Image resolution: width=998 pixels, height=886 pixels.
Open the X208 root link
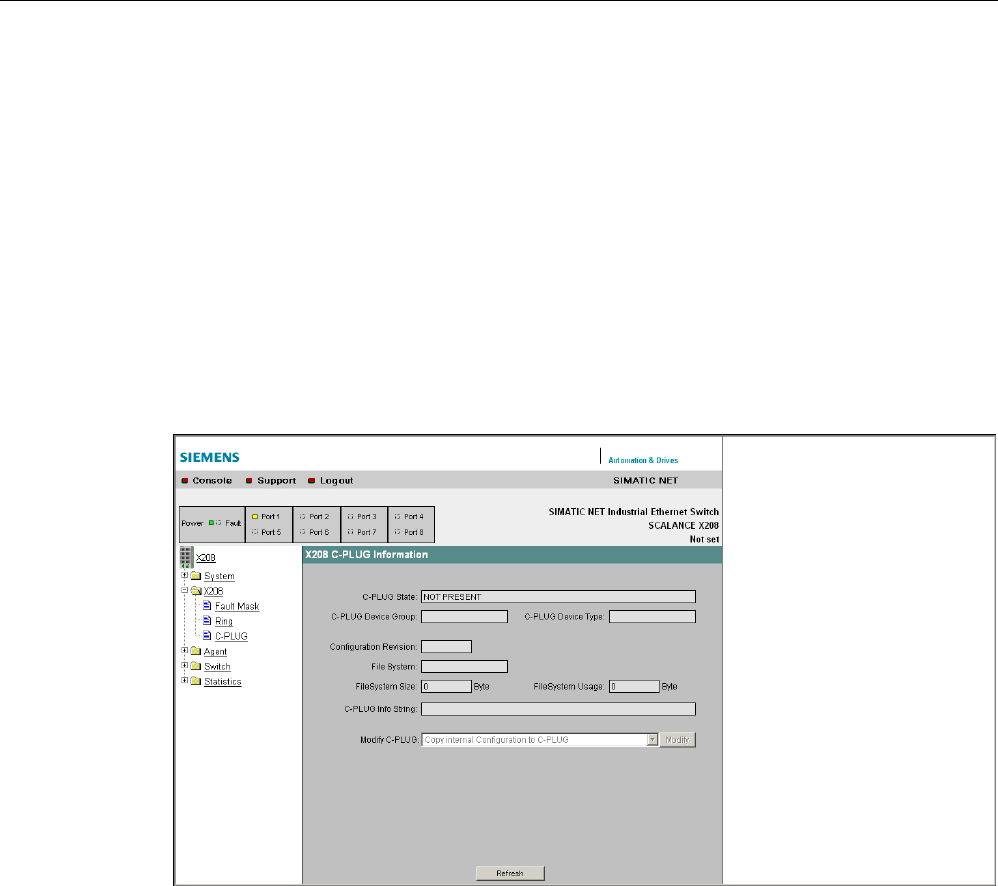tap(206, 558)
